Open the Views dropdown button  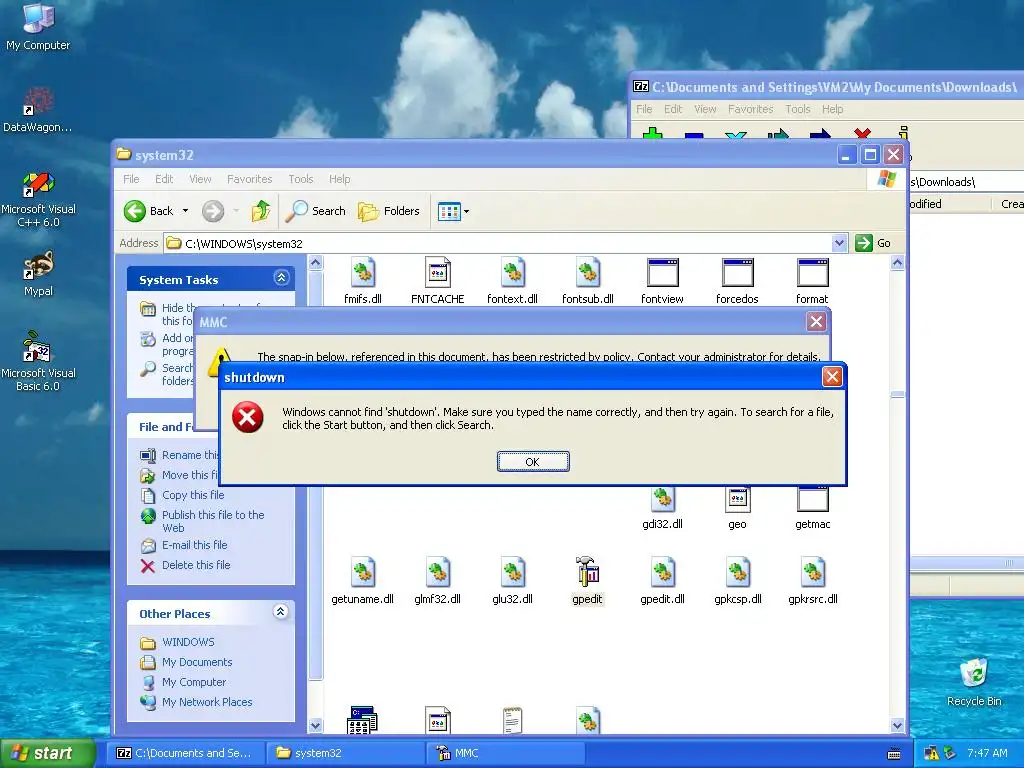click(453, 212)
